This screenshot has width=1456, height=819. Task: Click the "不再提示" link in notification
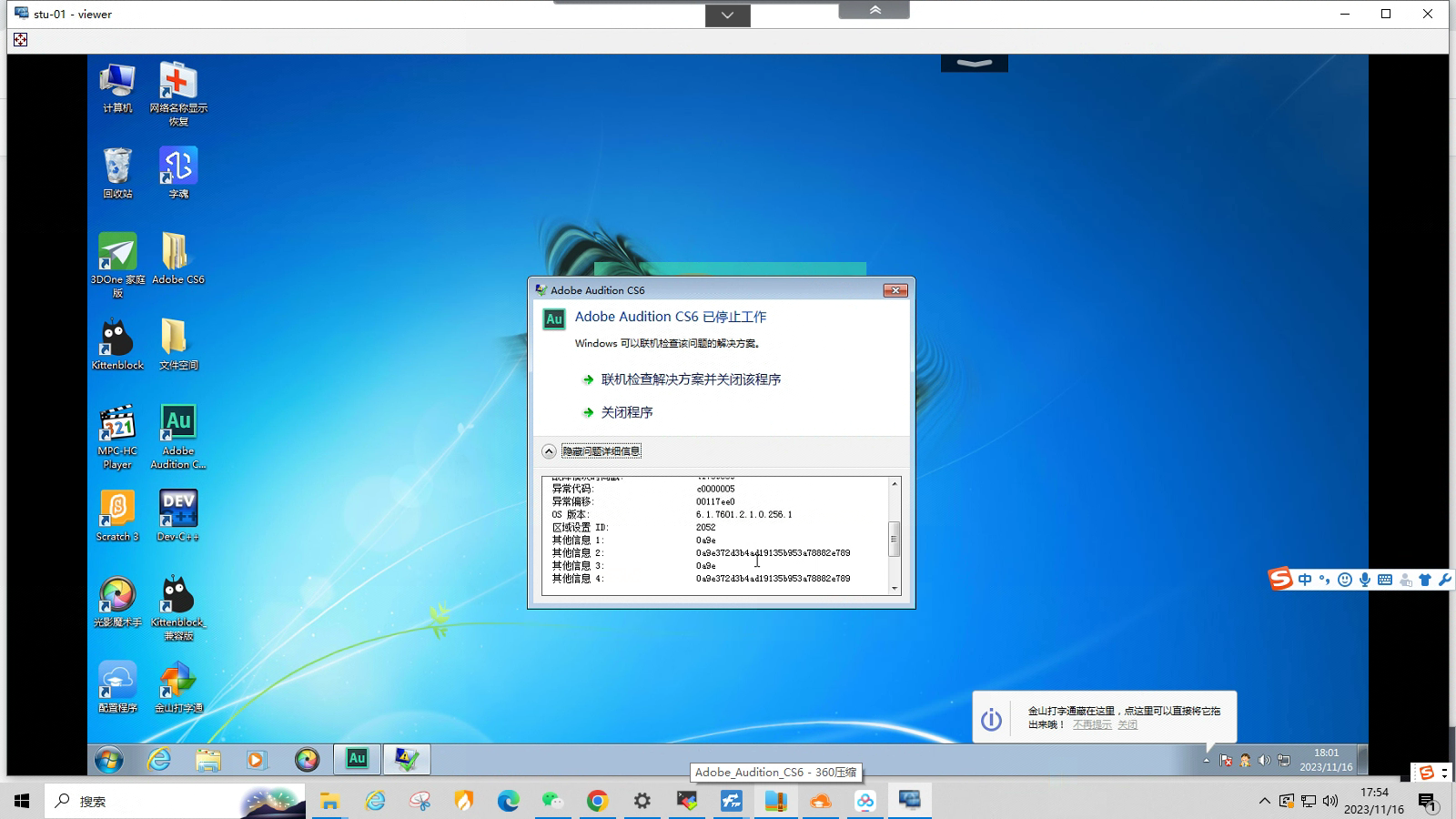(1091, 724)
